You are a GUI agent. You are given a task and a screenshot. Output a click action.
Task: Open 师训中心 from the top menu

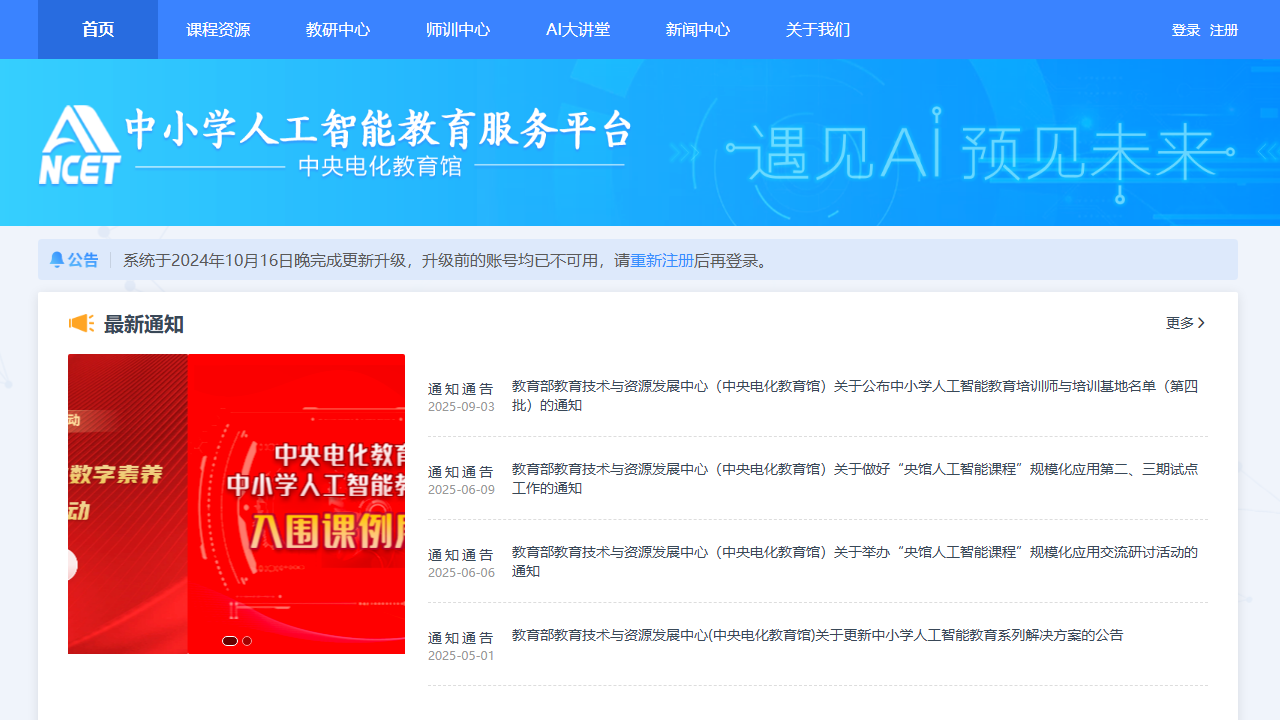(458, 30)
